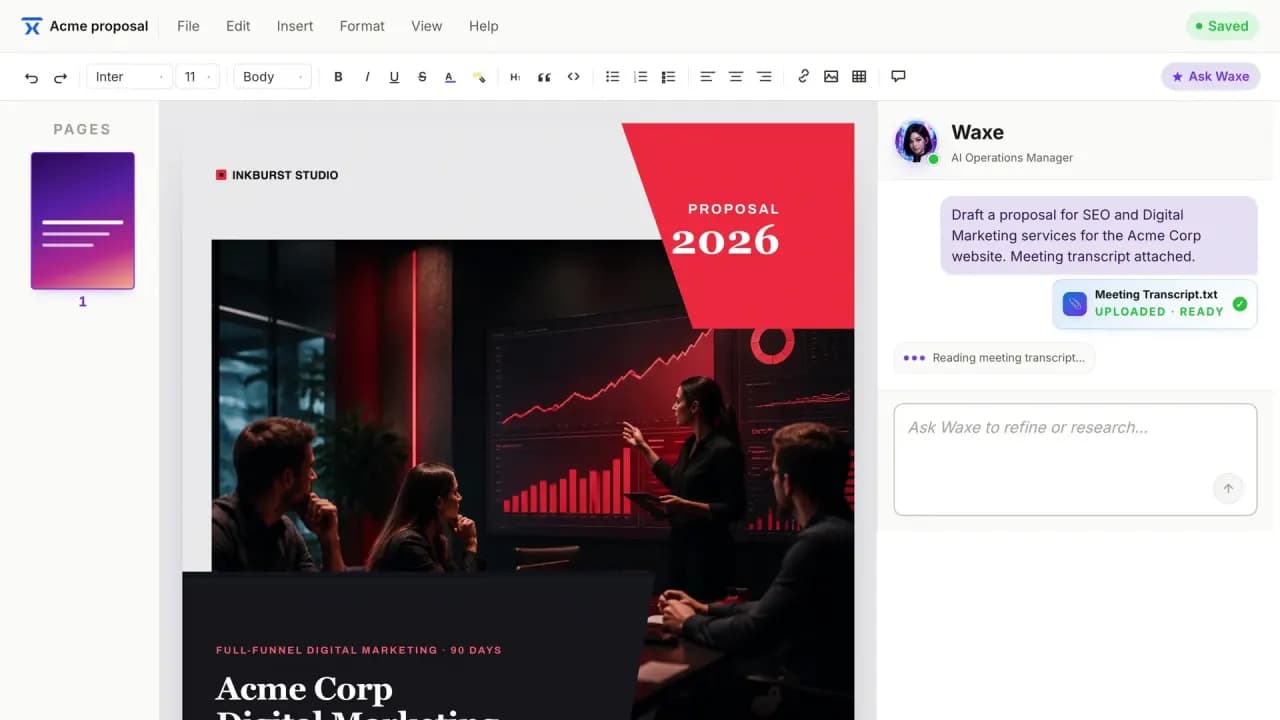
Task: Select the page 1 thumbnail
Action: [82, 221]
